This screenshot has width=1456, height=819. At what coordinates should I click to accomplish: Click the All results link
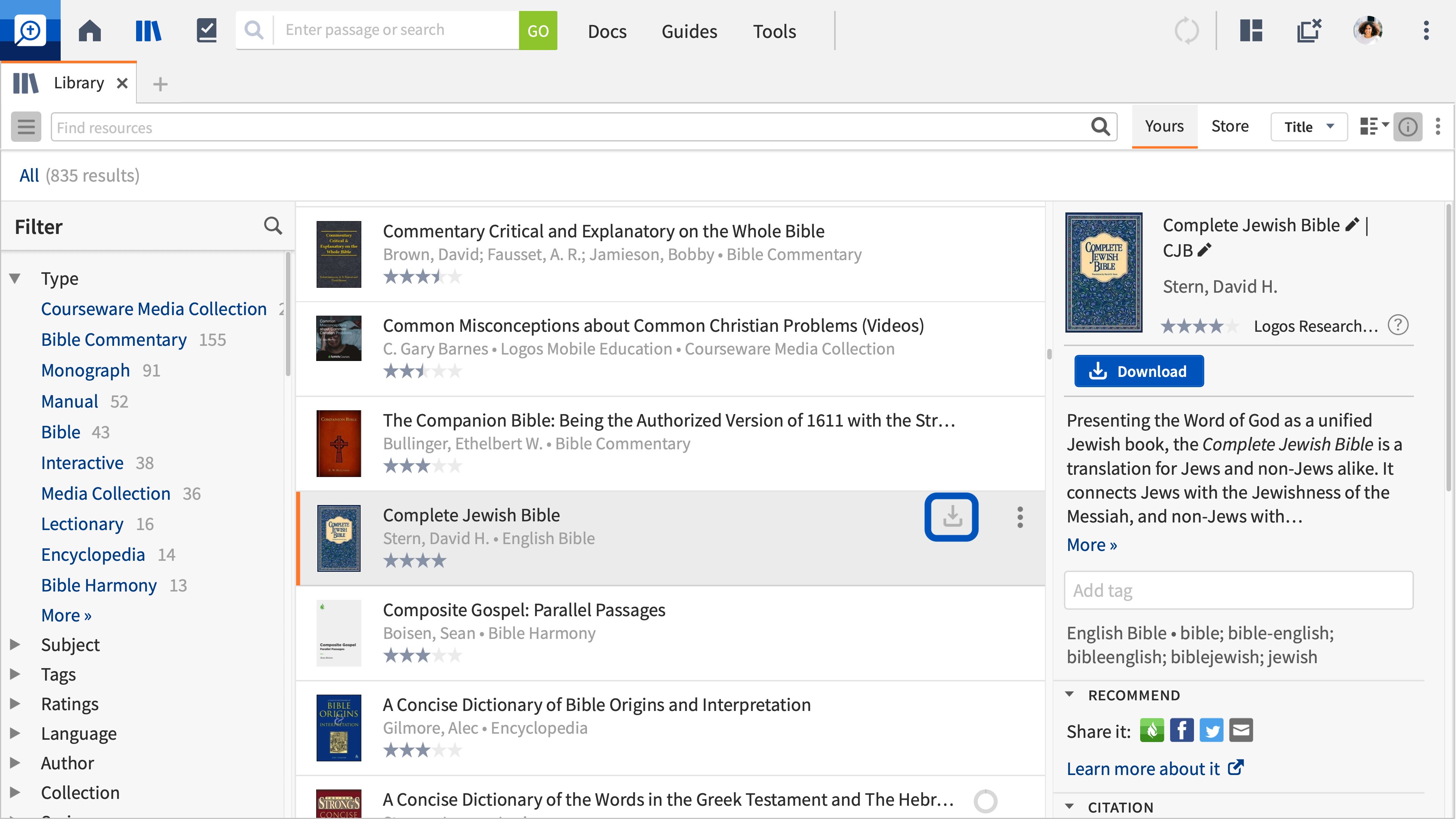click(x=29, y=175)
